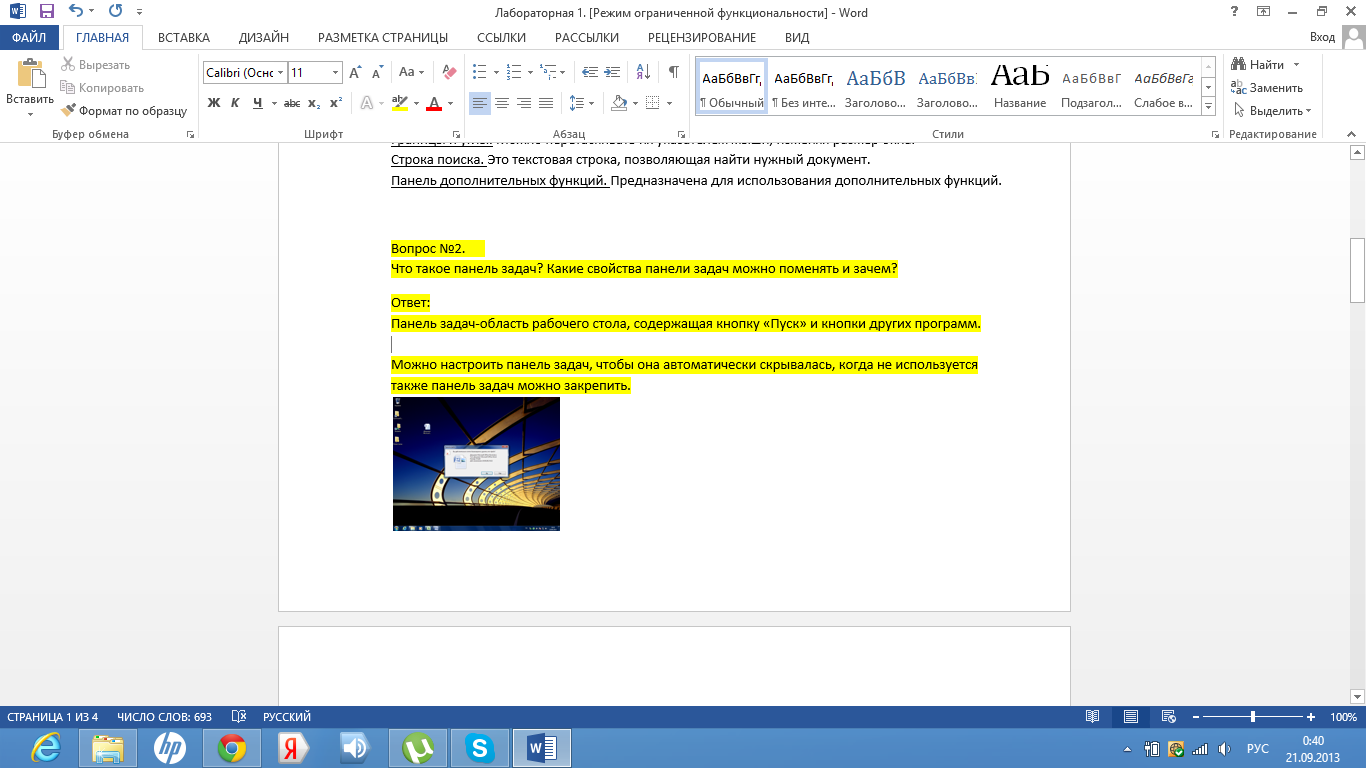The height and width of the screenshot is (768, 1366).
Task: Switch to the ВИД tab
Action: pos(797,38)
